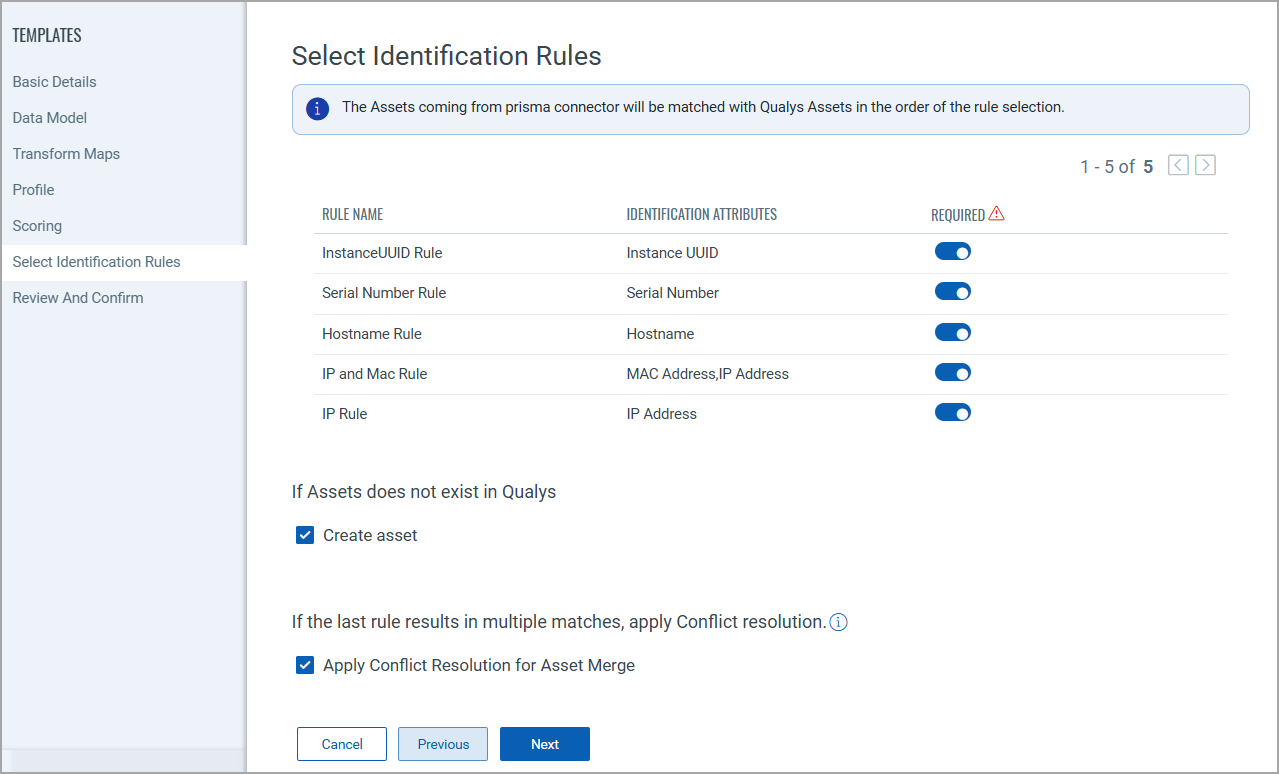Open the Conflict resolution info tooltip icon
1279x774 pixels.
coord(838,622)
